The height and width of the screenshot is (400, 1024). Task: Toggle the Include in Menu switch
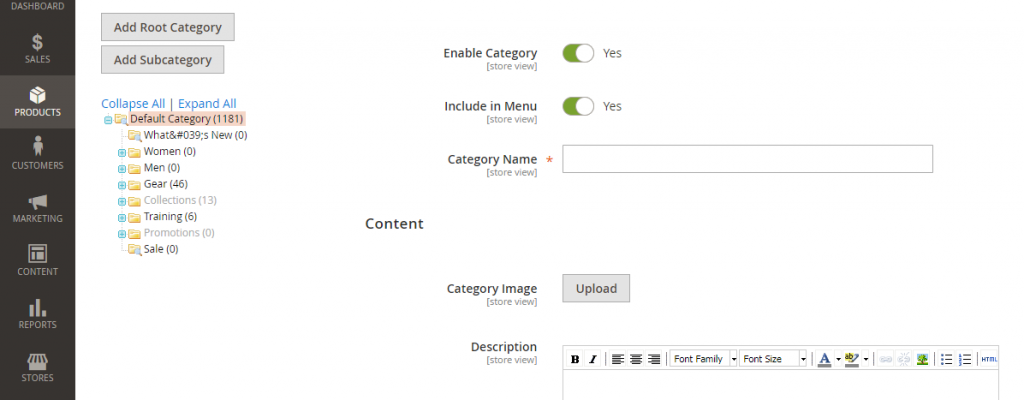579,106
